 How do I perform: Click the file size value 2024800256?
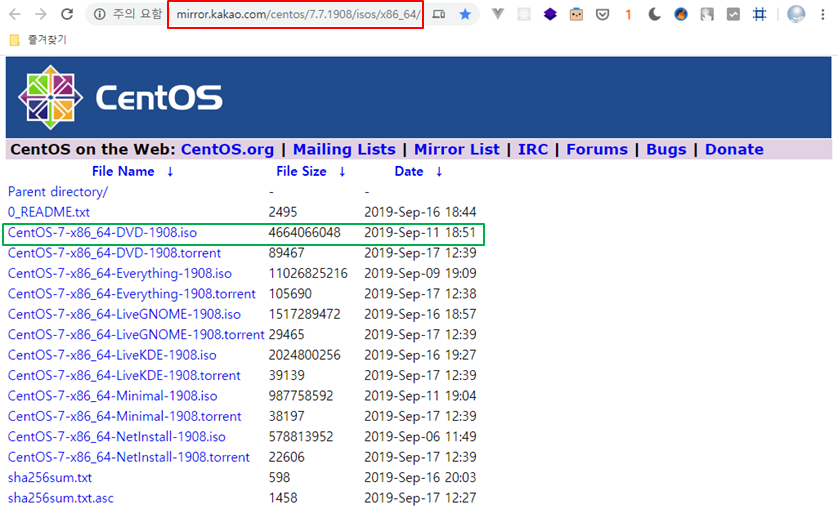pyautogui.click(x=304, y=355)
